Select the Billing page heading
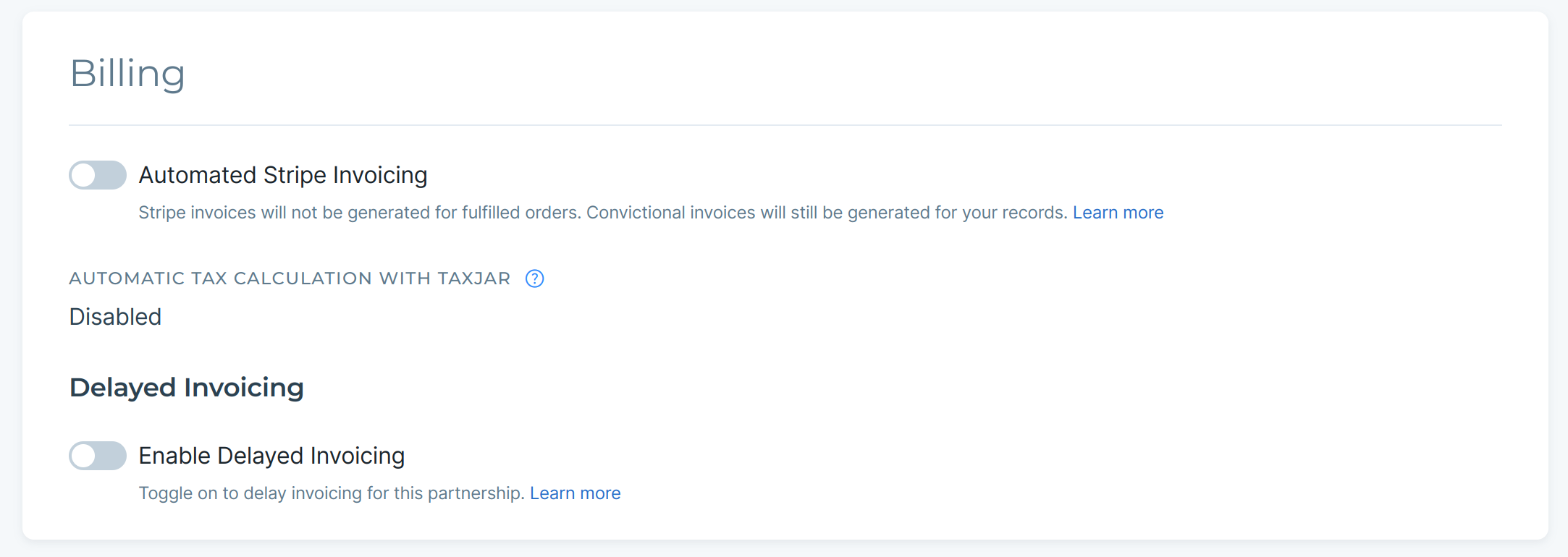Screen dimensions: 1568x557 coord(127,74)
